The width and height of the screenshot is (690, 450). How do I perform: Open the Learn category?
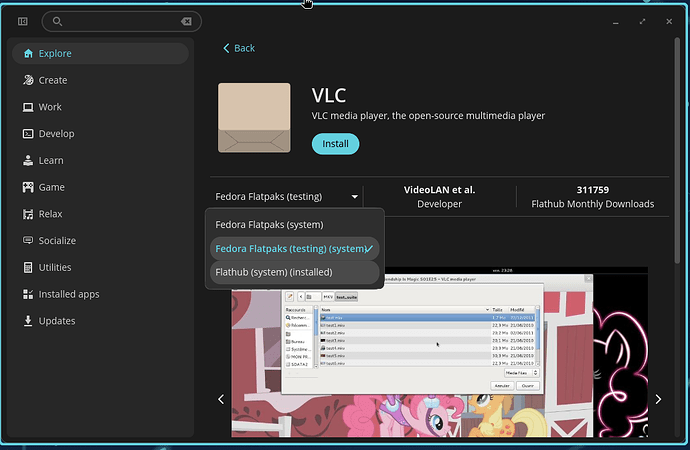pyautogui.click(x=100, y=161)
